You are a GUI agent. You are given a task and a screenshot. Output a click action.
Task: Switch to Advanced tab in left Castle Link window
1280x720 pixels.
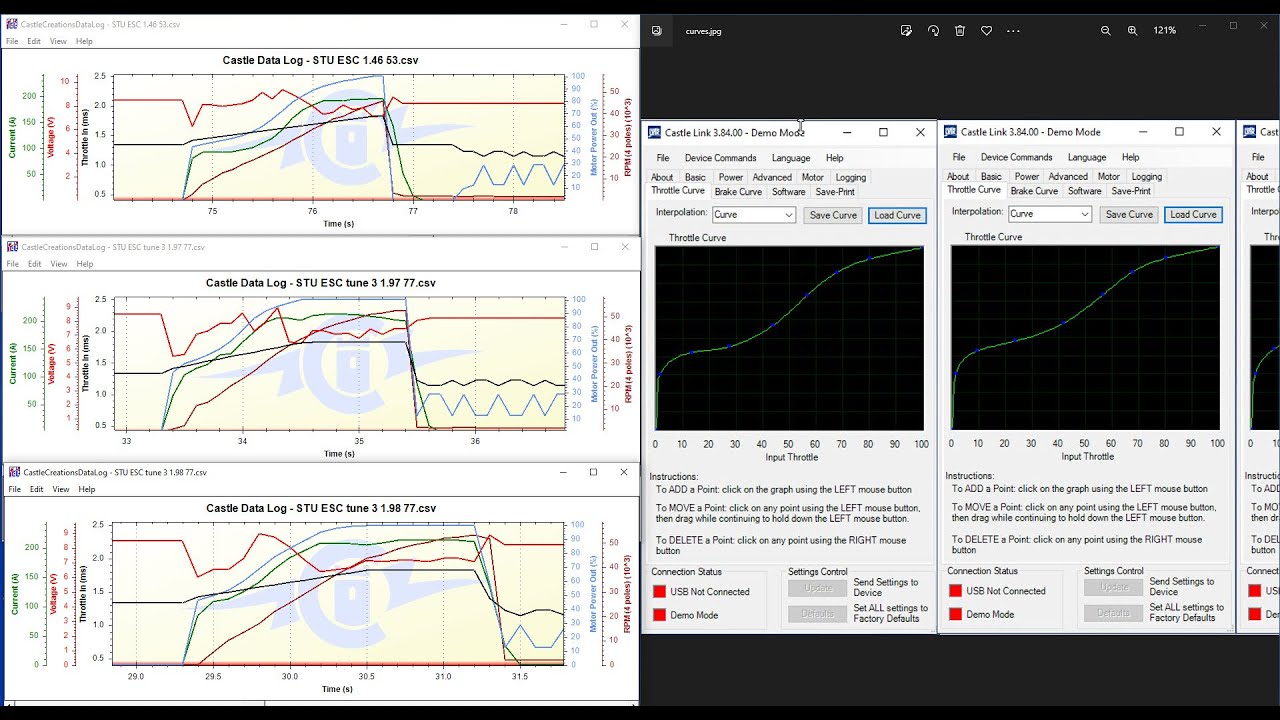click(772, 177)
